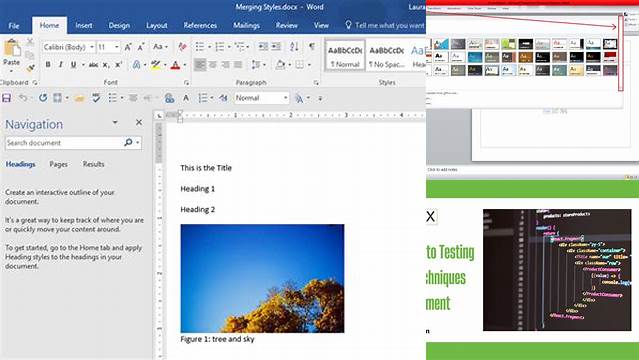This screenshot has width=639, height=360.
Task: Select the Pages view in Navigation
Action: 58,164
